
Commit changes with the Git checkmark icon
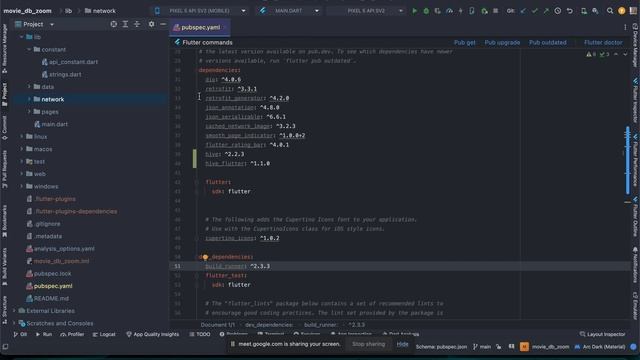click(534, 11)
